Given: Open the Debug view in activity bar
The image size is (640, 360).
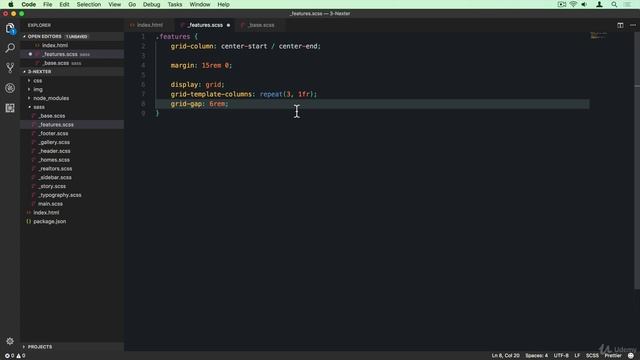Looking at the screenshot, I should tap(10, 88).
